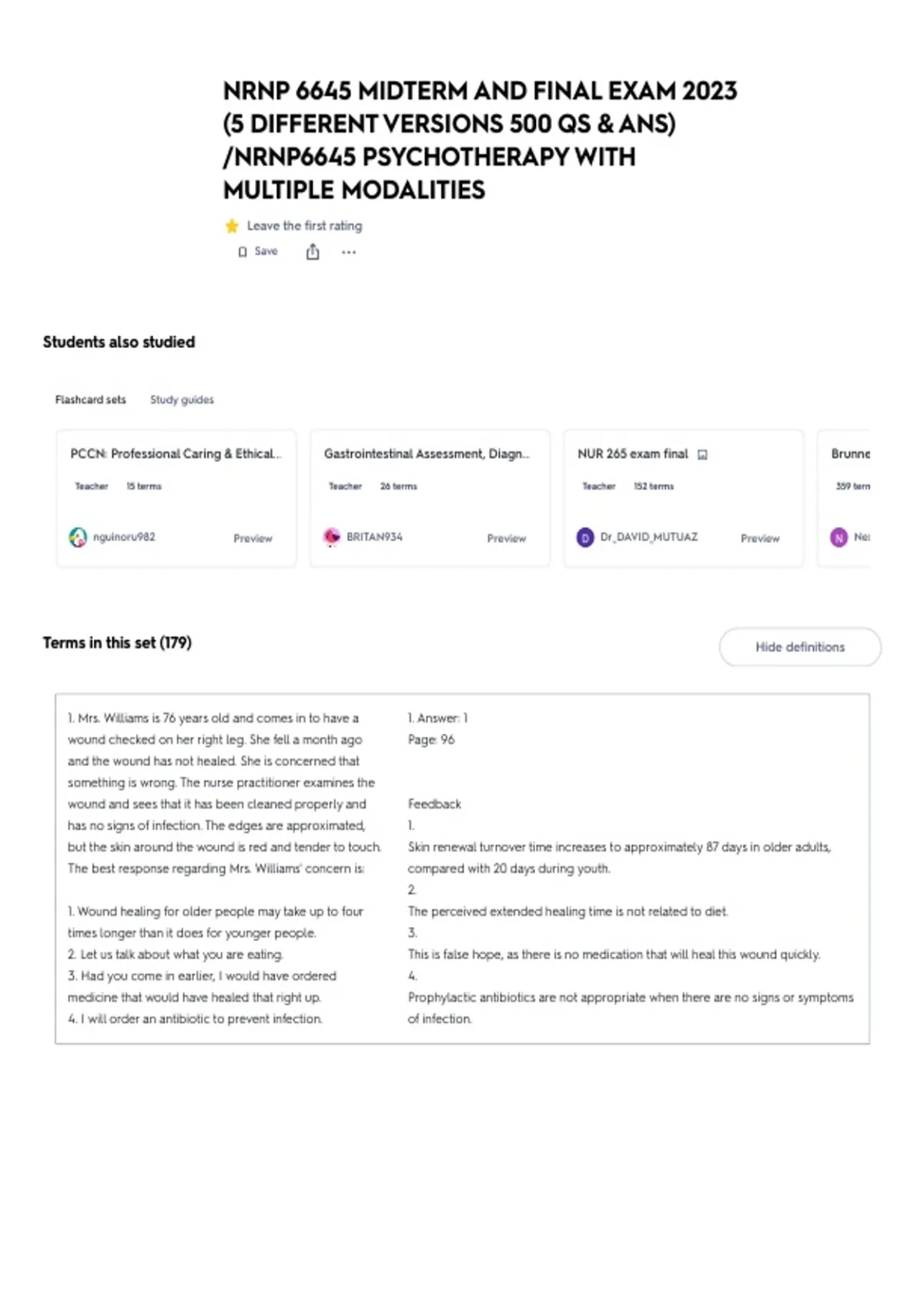Click Leave the first rating link
The width and height of the screenshot is (924, 1309).
(x=304, y=226)
